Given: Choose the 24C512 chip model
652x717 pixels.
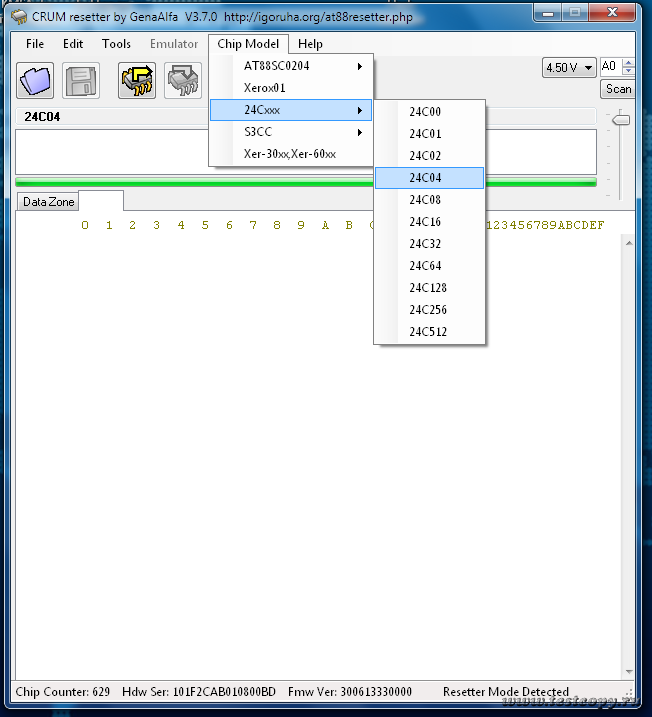Looking at the screenshot, I should [x=428, y=332].
